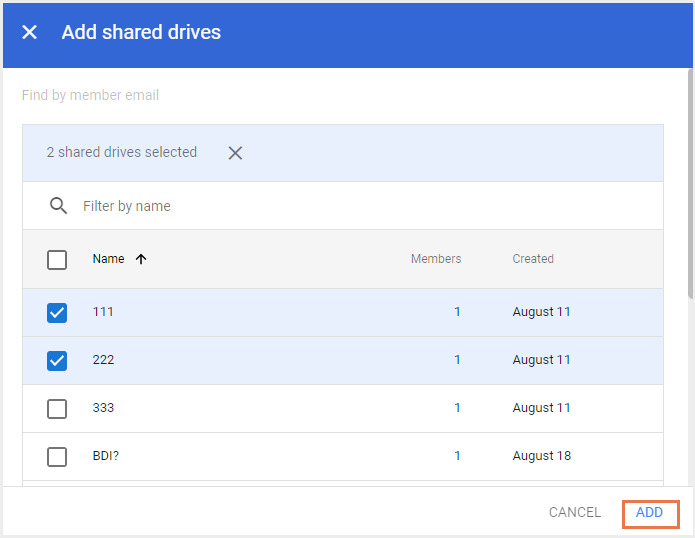Clear the 2 shared drives selection
This screenshot has height=538, width=695.
click(235, 153)
